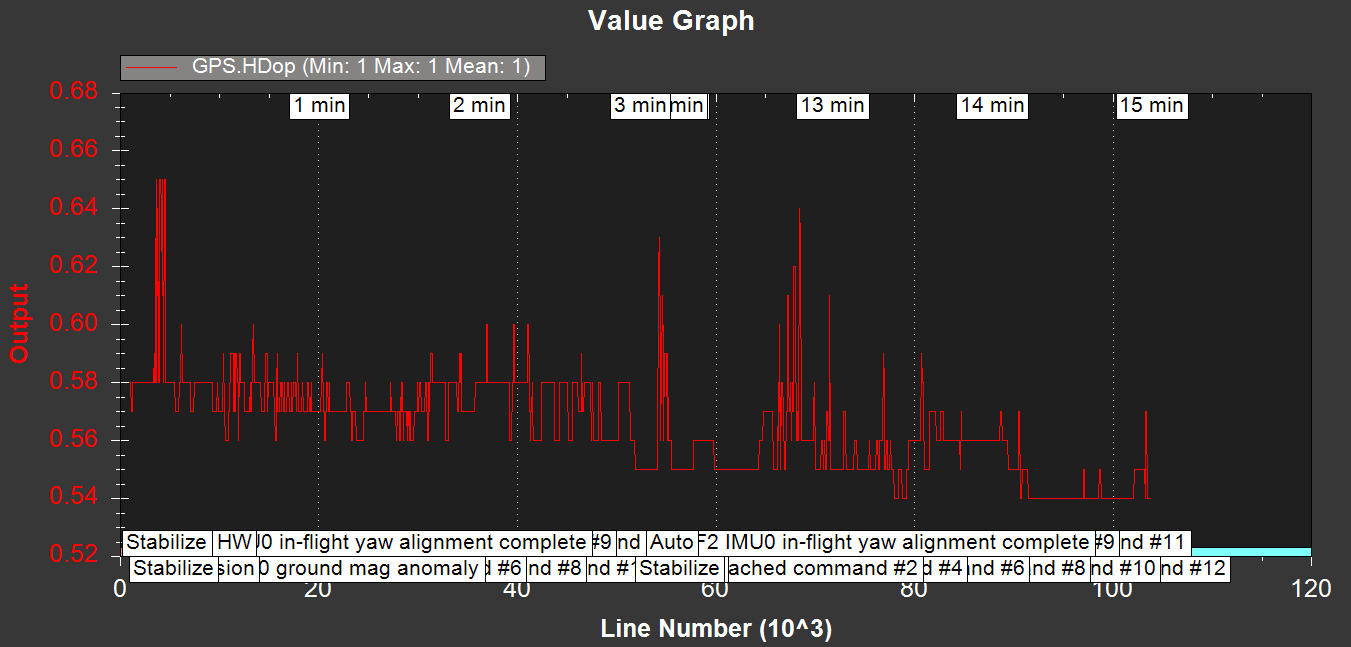The height and width of the screenshot is (647, 1351).
Task: Click the red Output Y-axis title
Action: tap(19, 322)
